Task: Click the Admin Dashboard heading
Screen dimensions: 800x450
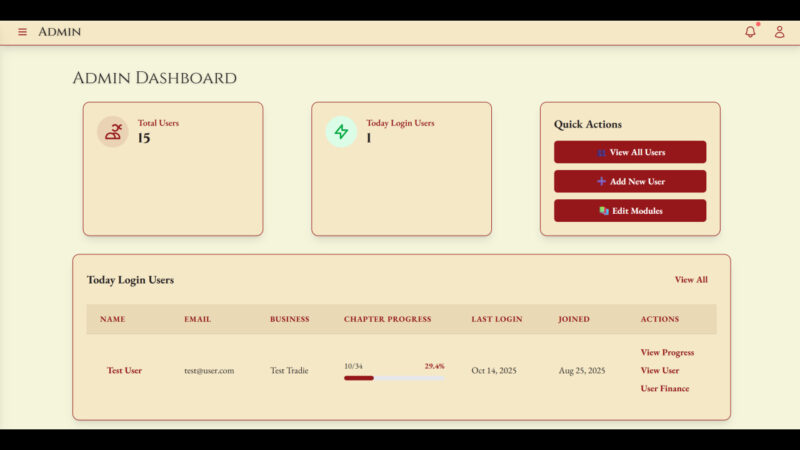Action: (x=155, y=78)
